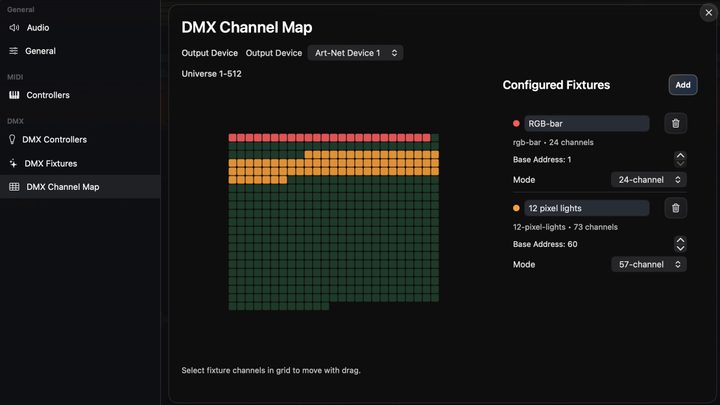Click 'Base Address: 1' label
This screenshot has height=405, width=720.
click(542, 160)
